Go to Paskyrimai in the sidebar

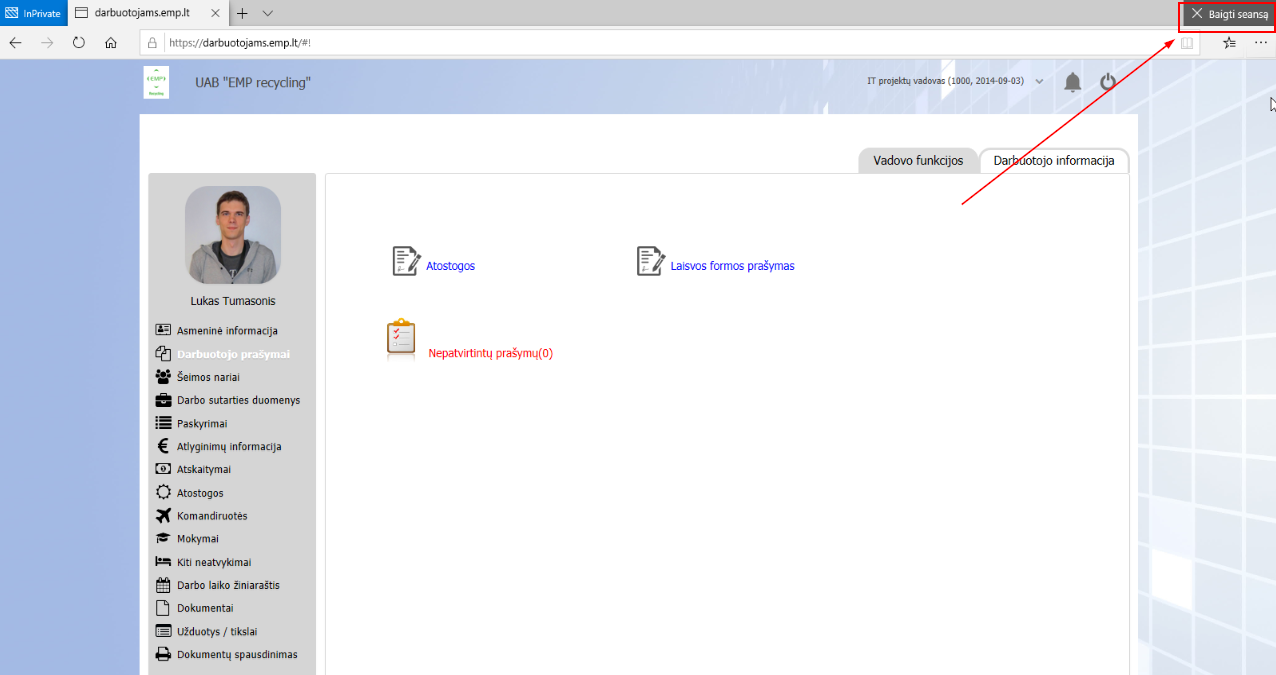click(x=202, y=424)
